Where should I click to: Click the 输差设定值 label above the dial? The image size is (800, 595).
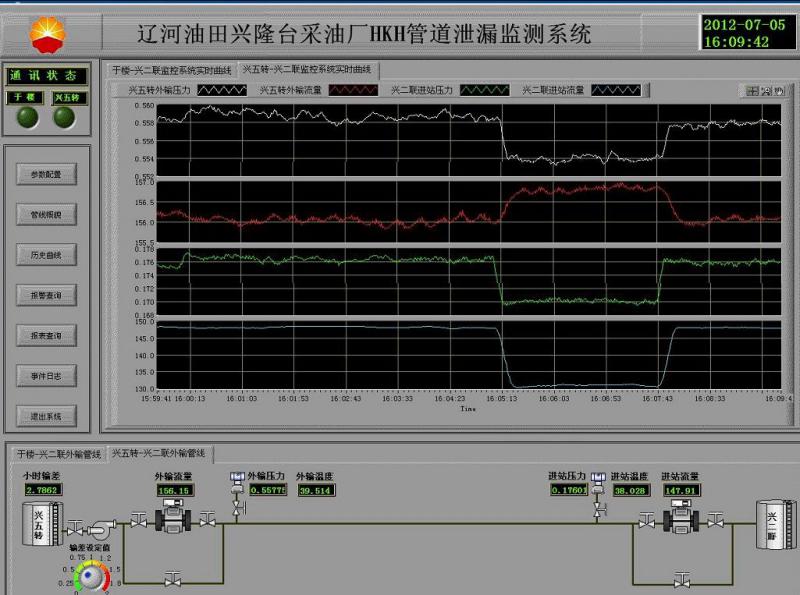click(90, 548)
